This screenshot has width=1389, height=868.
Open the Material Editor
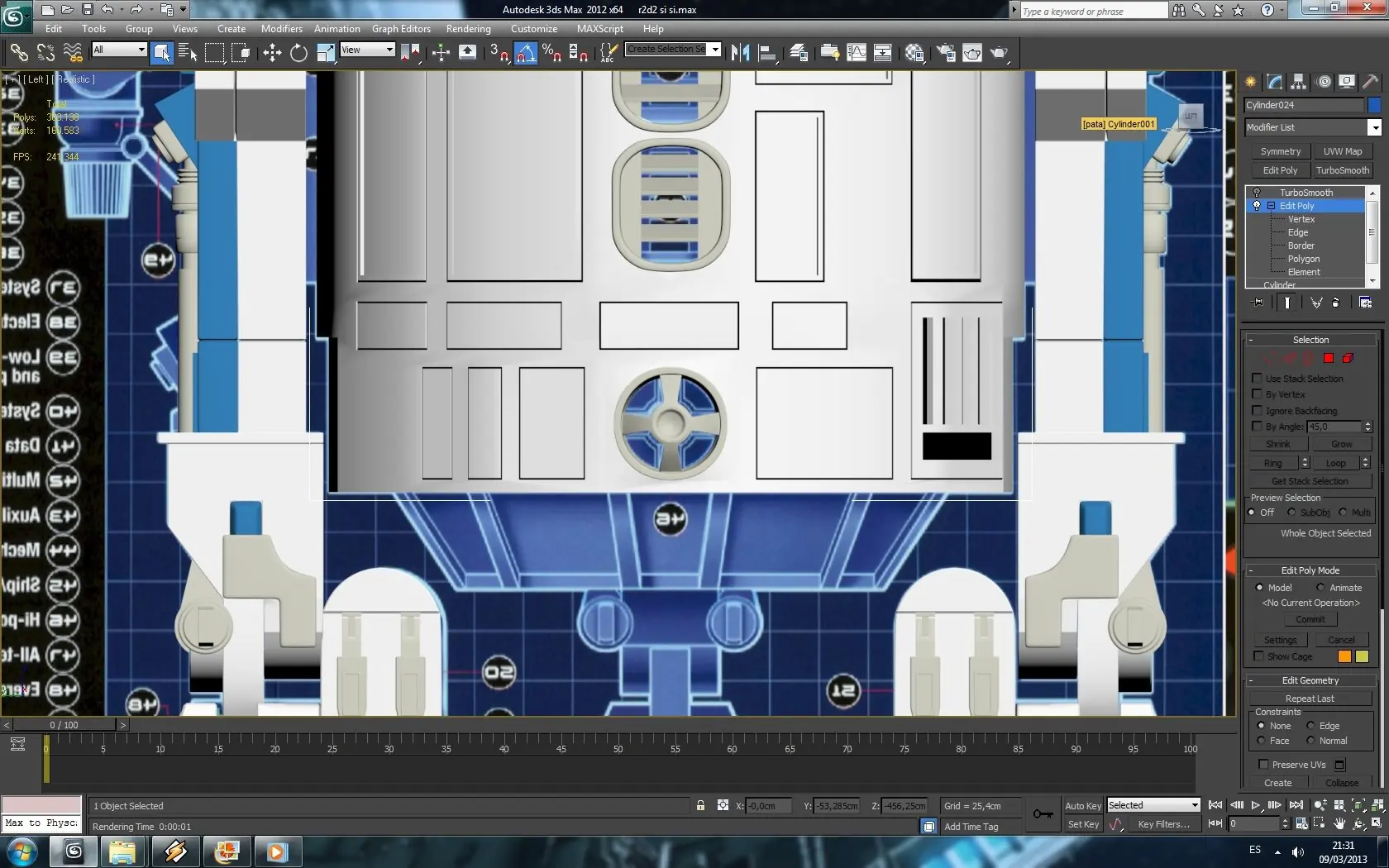click(x=914, y=53)
